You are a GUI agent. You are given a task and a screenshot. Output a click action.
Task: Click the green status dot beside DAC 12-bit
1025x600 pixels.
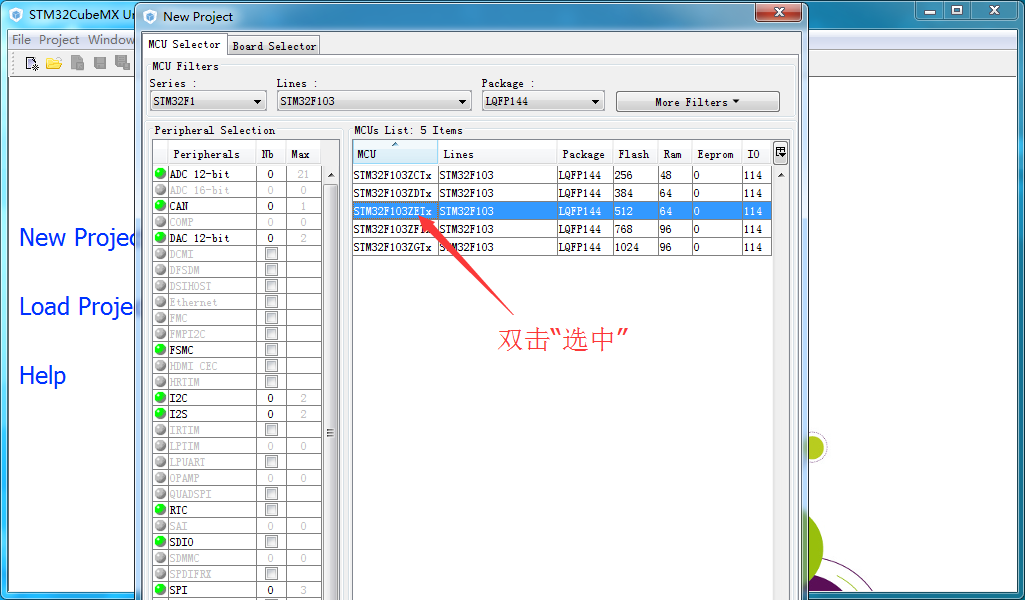pos(160,237)
